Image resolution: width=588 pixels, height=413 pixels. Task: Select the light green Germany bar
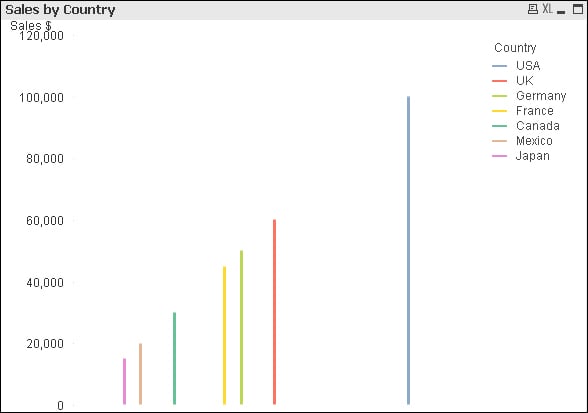(242, 327)
